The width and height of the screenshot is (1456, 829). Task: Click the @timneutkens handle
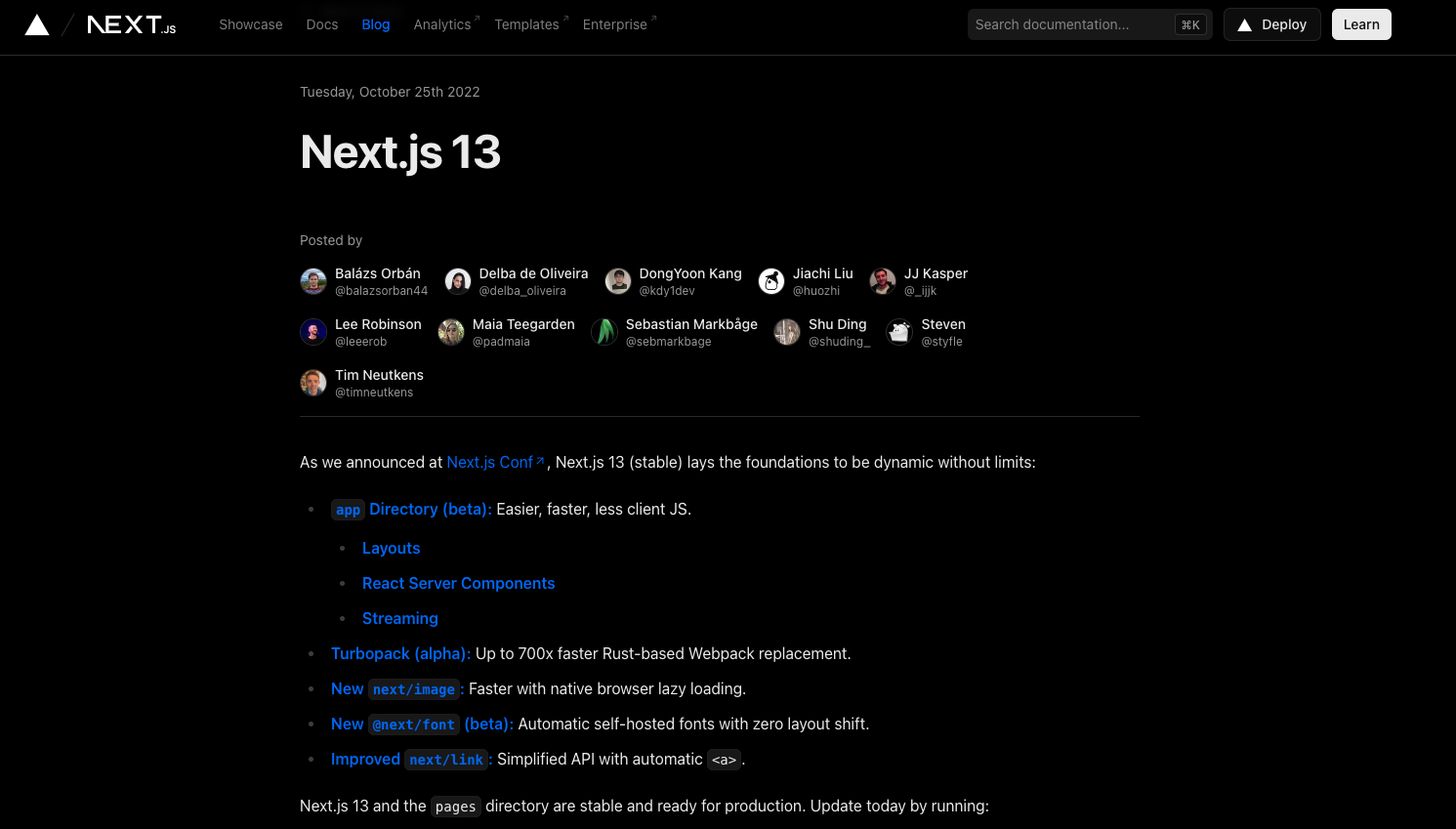(374, 393)
